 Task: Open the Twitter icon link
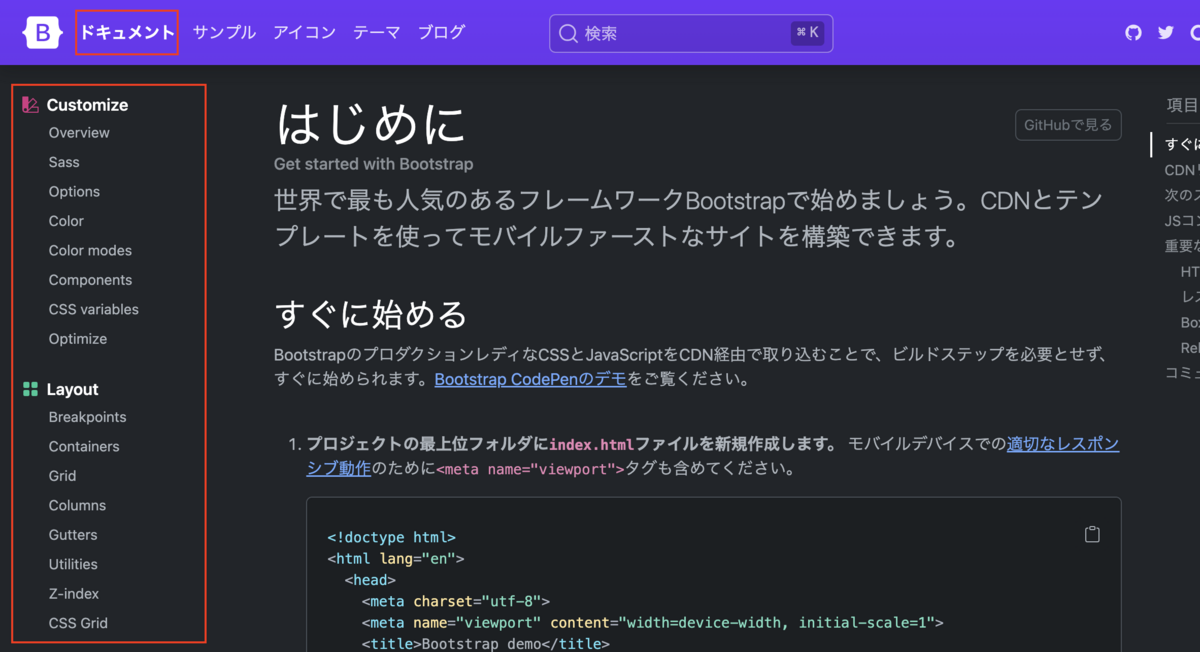pos(1166,33)
